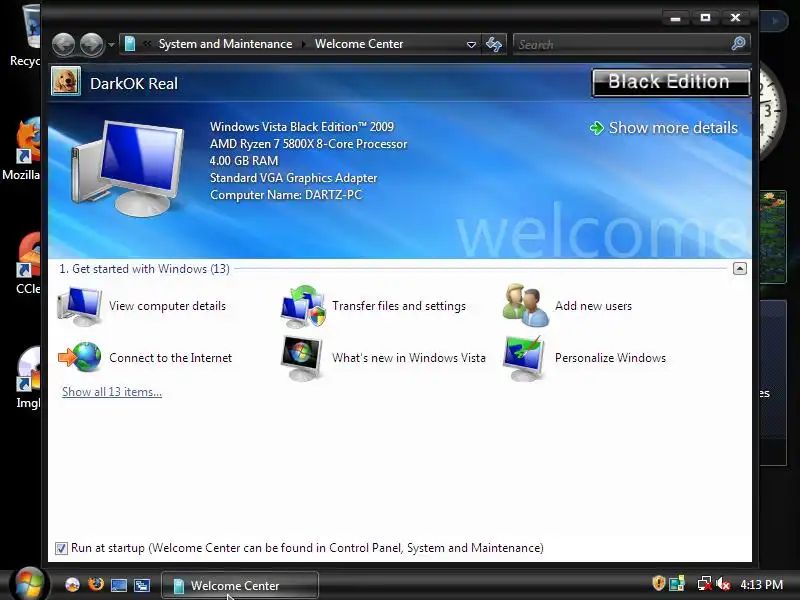Image resolution: width=800 pixels, height=600 pixels.
Task: Click the AMD Ryzen 7 5800X processor text
Action: tap(309, 144)
